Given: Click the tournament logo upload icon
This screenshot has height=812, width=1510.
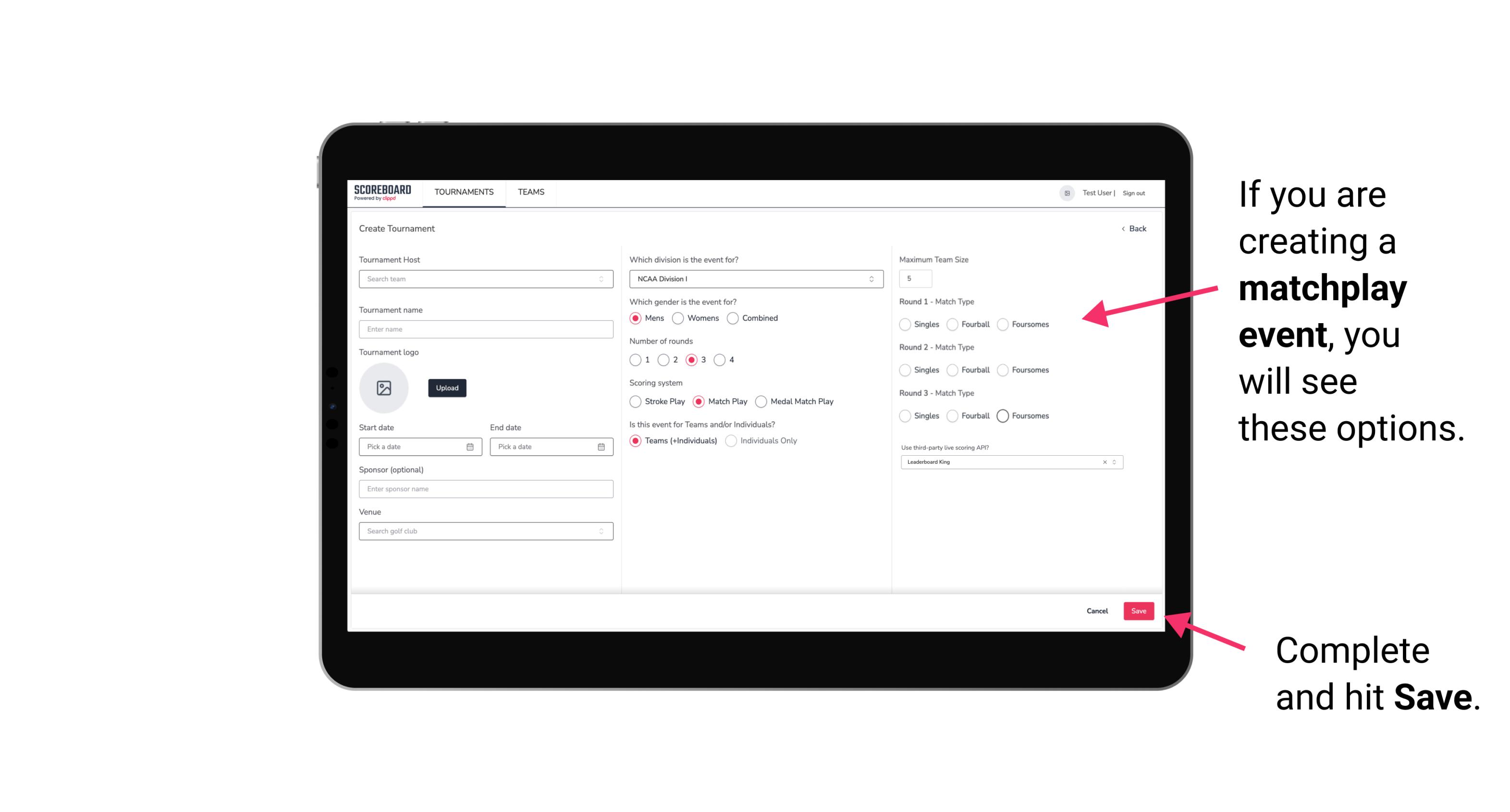Looking at the screenshot, I should point(384,387).
